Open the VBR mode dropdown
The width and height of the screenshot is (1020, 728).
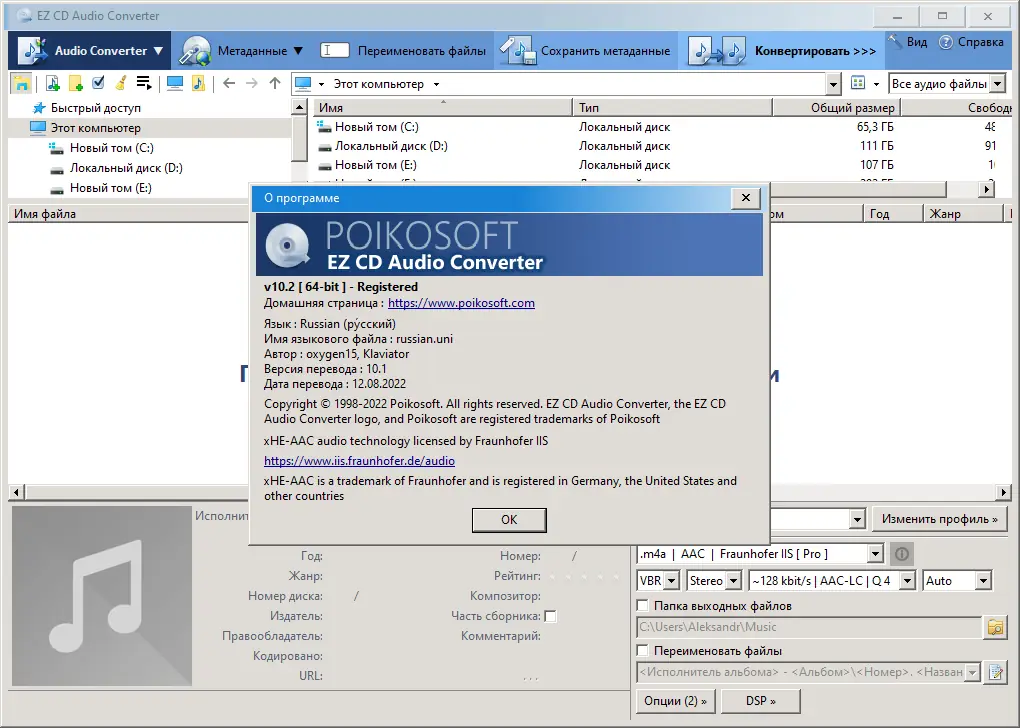click(x=673, y=580)
